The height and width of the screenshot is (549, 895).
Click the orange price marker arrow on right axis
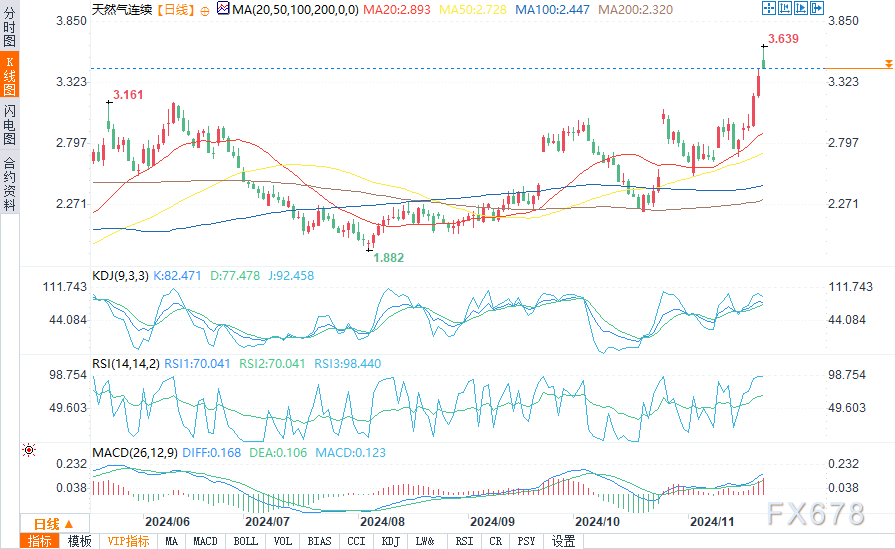(x=887, y=65)
